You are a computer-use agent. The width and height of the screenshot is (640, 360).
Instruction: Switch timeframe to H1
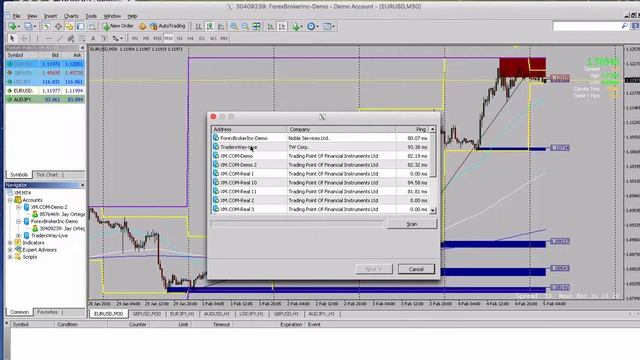pos(179,38)
